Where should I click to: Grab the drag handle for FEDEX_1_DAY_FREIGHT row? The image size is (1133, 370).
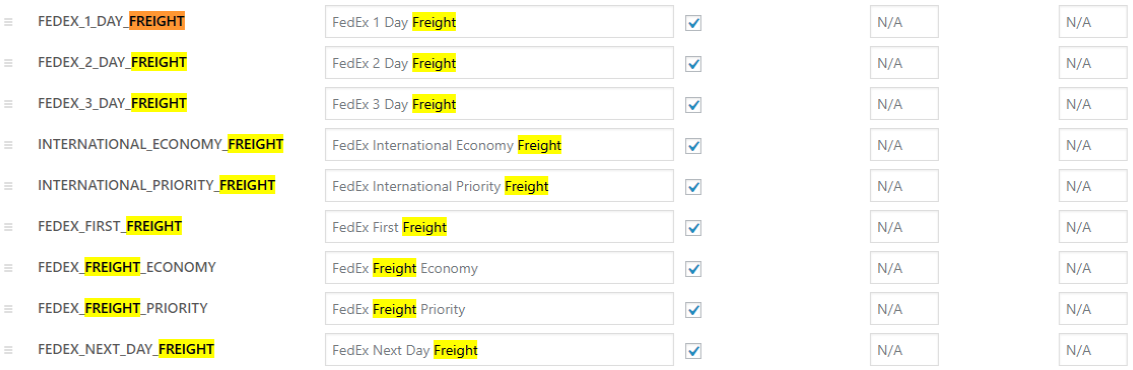pyautogui.click(x=9, y=22)
